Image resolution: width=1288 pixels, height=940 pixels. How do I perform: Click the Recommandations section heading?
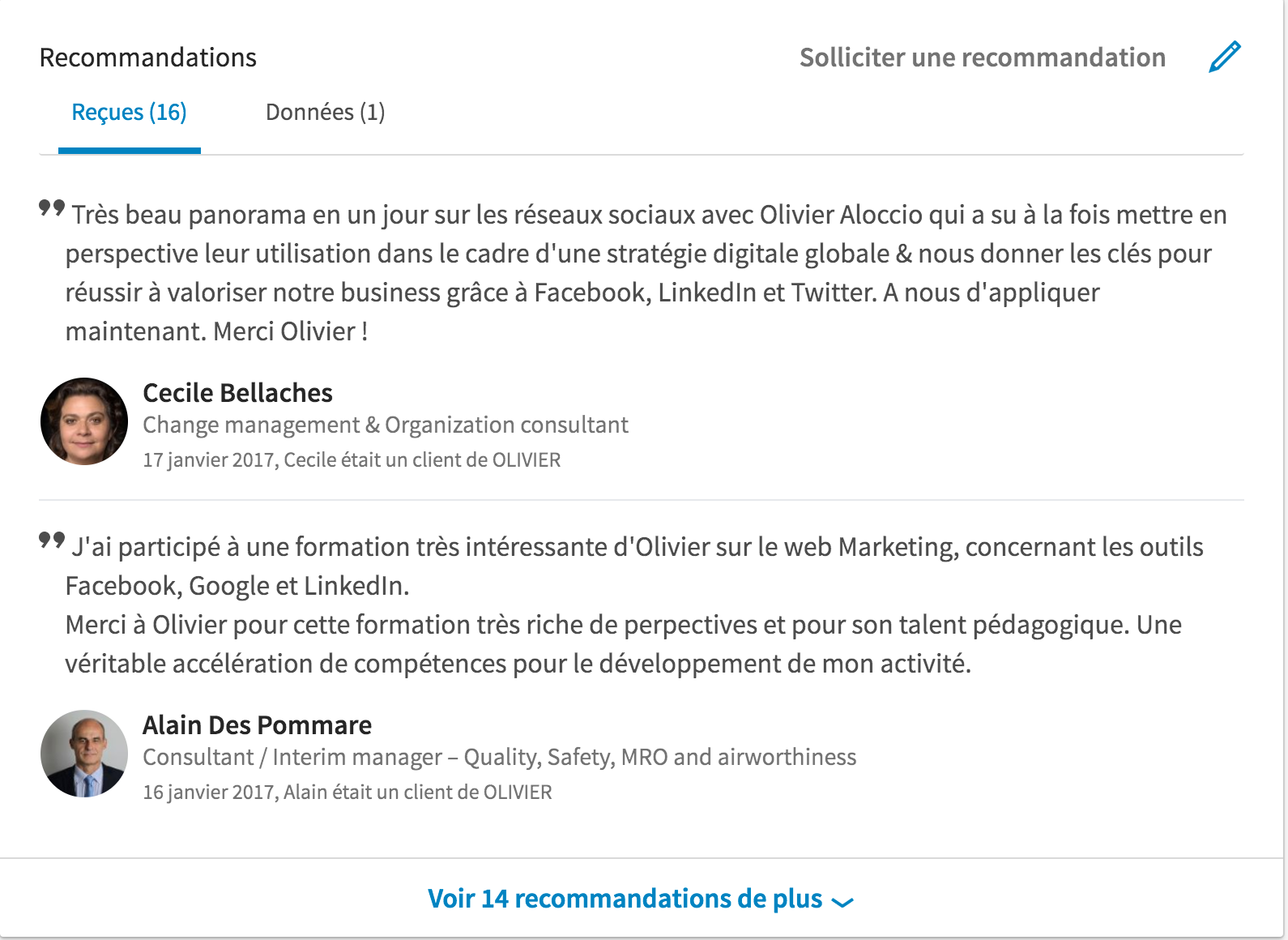pyautogui.click(x=148, y=58)
